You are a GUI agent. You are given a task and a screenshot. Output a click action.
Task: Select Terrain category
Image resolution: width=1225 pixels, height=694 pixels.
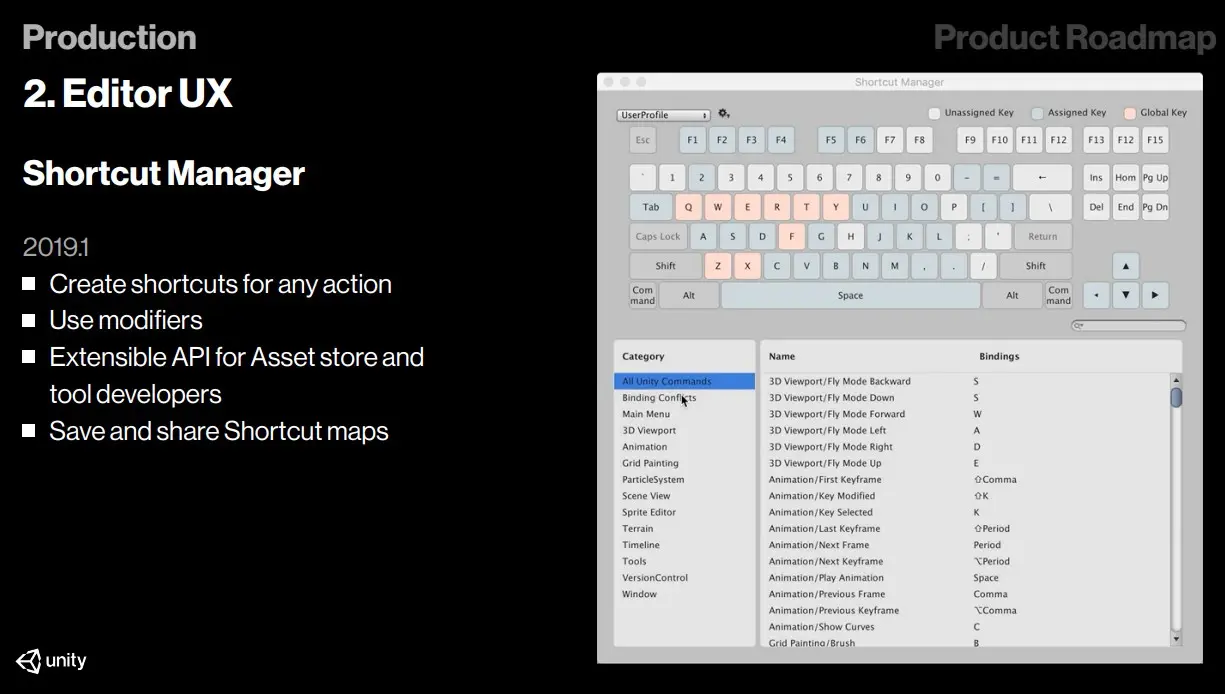pyautogui.click(x=684, y=528)
